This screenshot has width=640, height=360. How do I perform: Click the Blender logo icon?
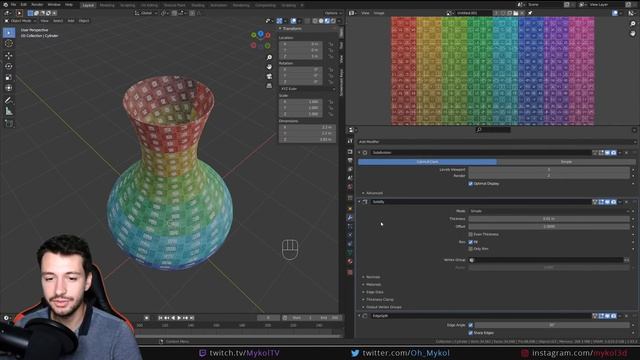[x=5, y=4]
